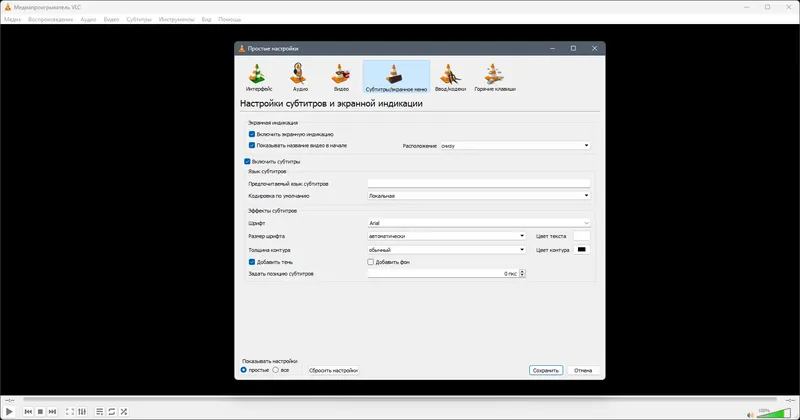
Task: Open the Ввод/кодеки settings category
Action: coord(450,77)
